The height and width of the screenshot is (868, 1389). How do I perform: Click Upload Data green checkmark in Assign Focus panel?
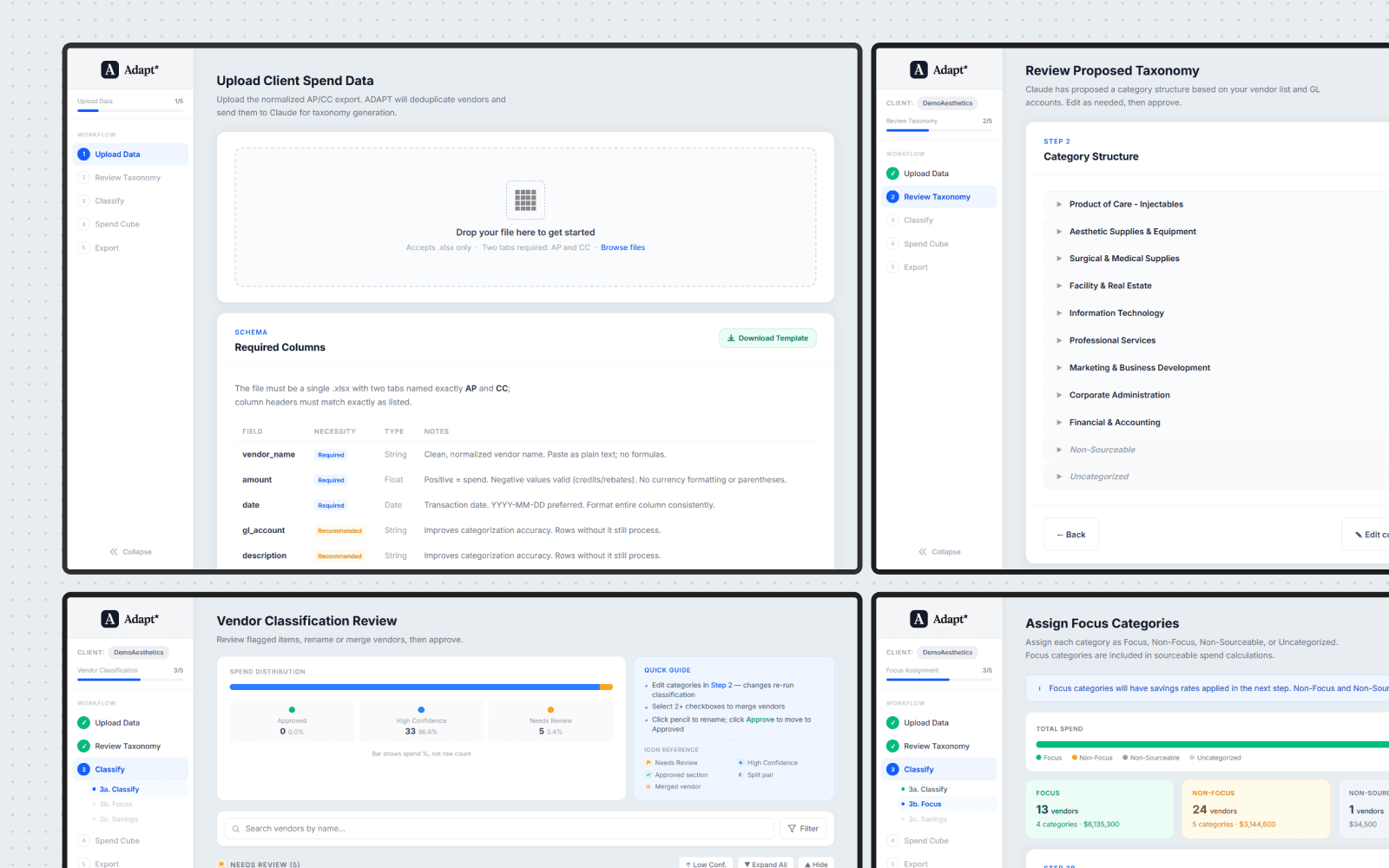pyautogui.click(x=892, y=722)
